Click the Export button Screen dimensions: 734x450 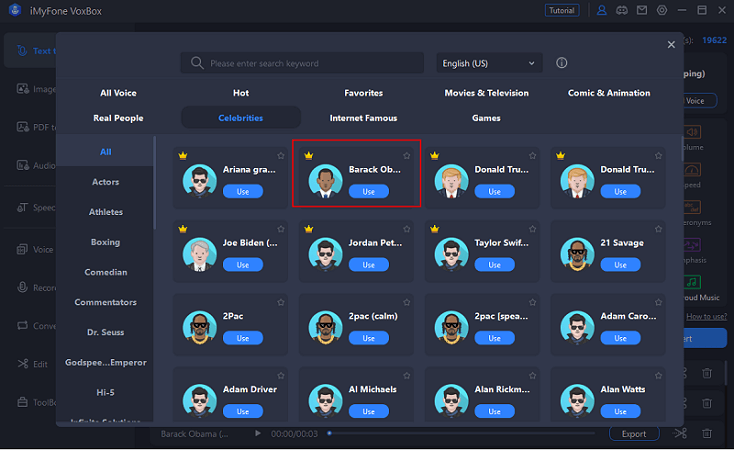coord(634,434)
